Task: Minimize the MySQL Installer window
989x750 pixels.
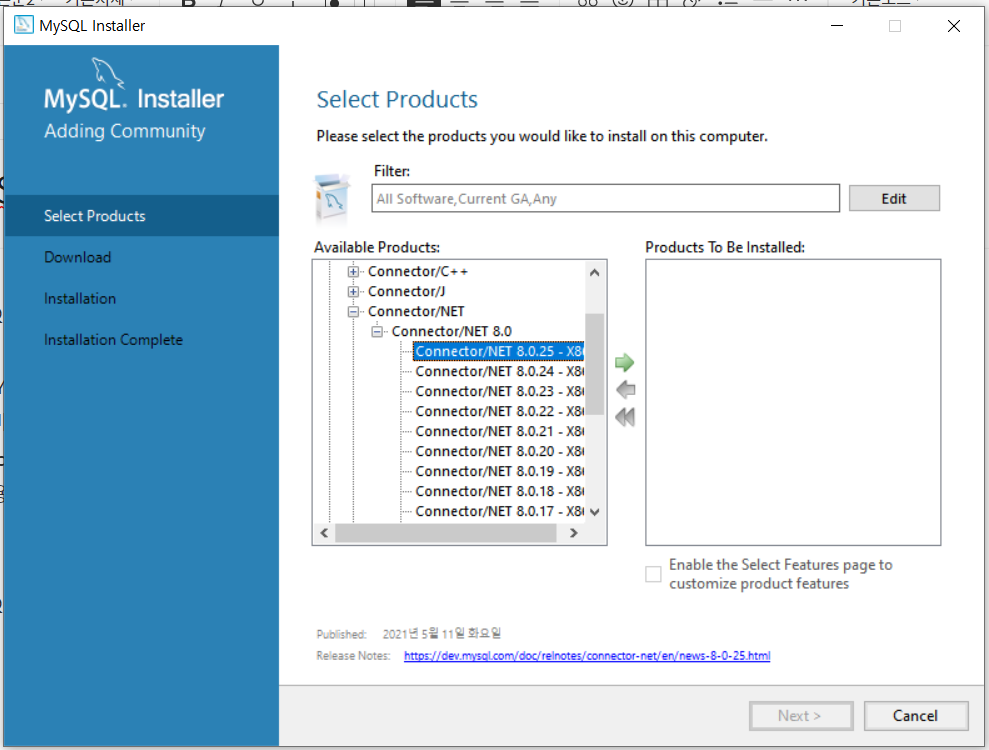Action: tap(837, 26)
